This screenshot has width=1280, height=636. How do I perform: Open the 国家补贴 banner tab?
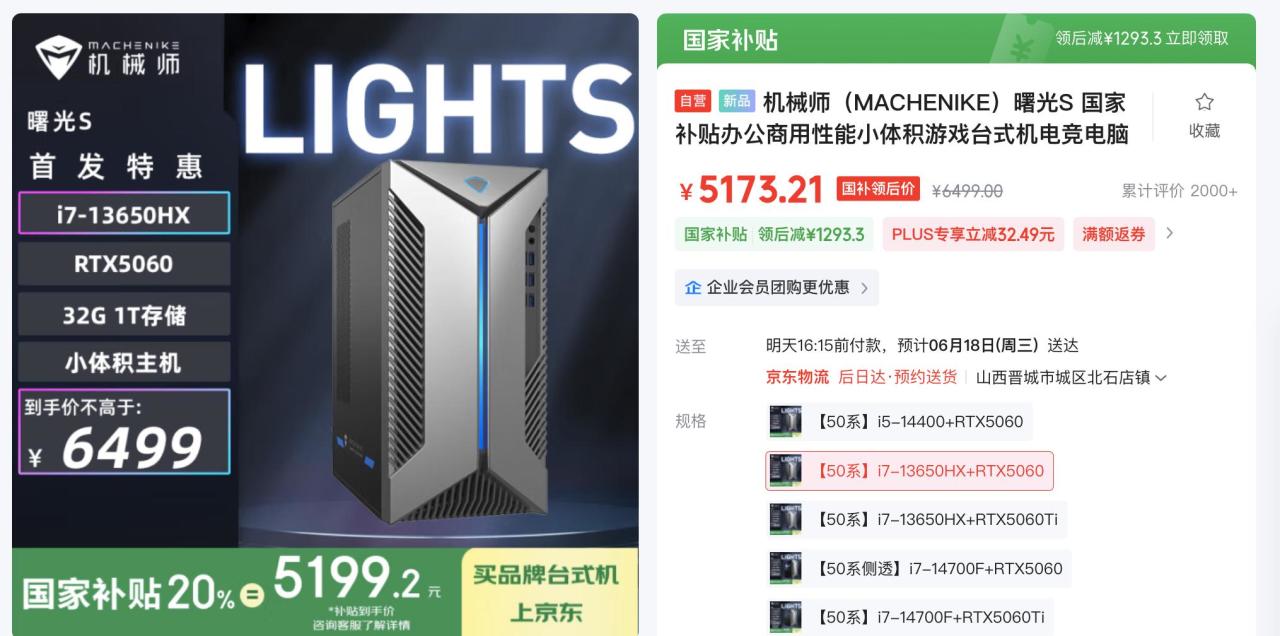(730, 40)
